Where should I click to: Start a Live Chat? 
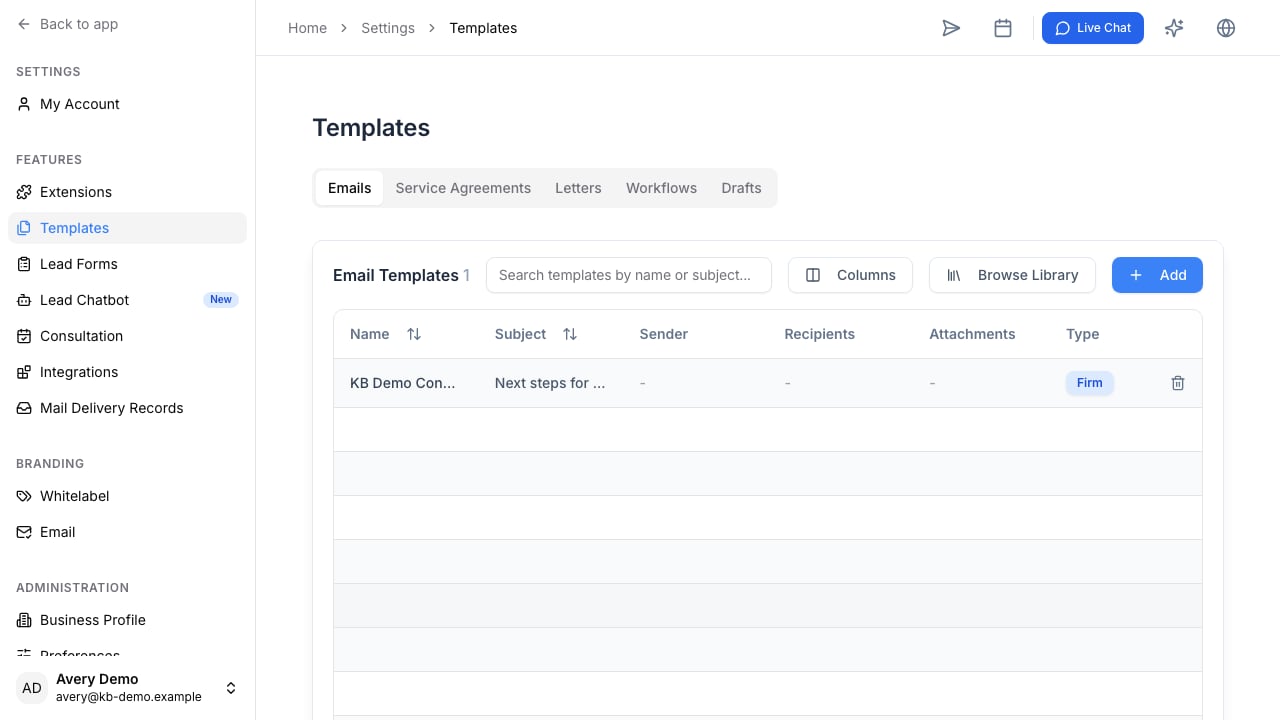click(1093, 28)
